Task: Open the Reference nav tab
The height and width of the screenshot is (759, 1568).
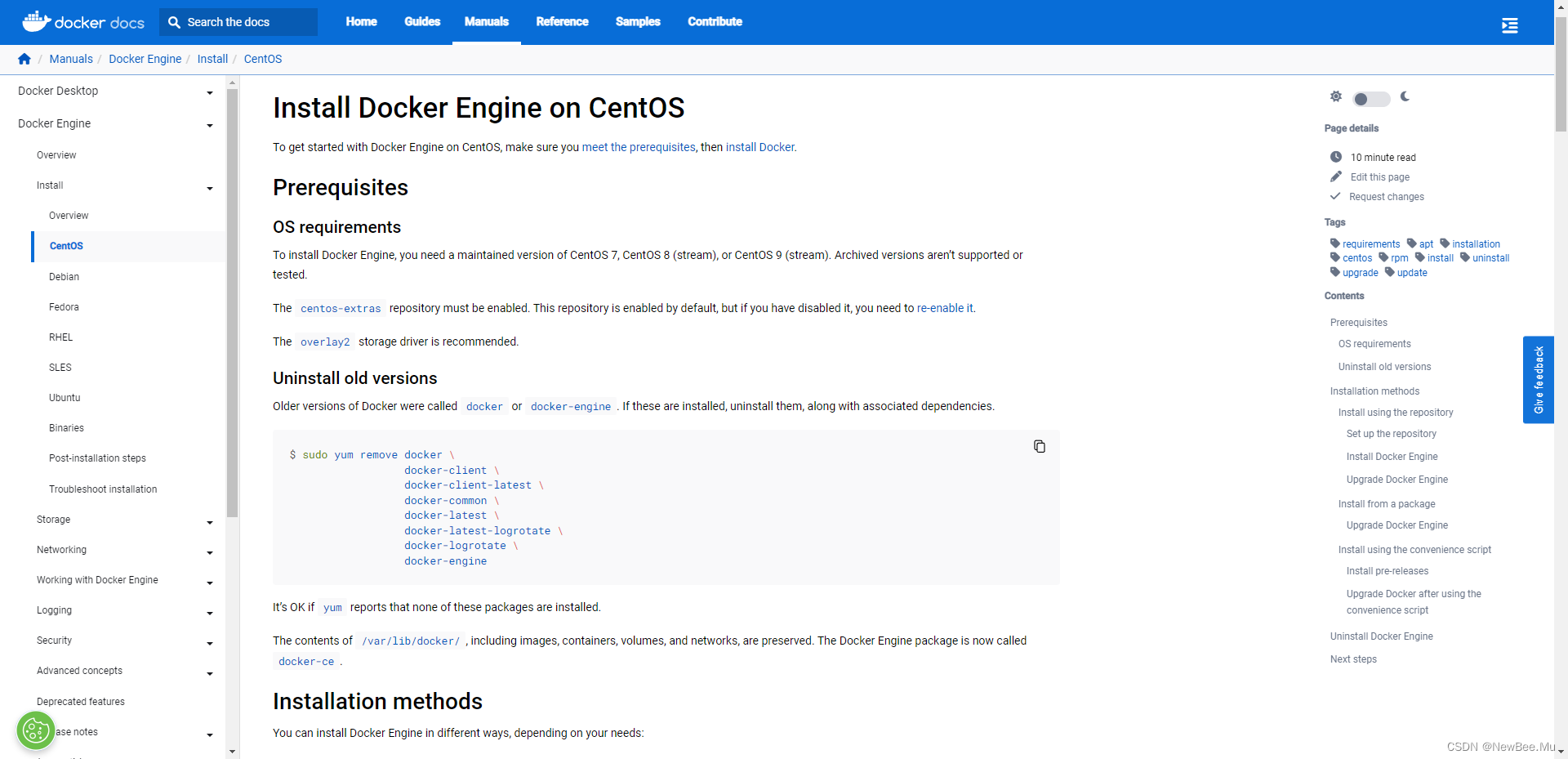Action: [562, 22]
